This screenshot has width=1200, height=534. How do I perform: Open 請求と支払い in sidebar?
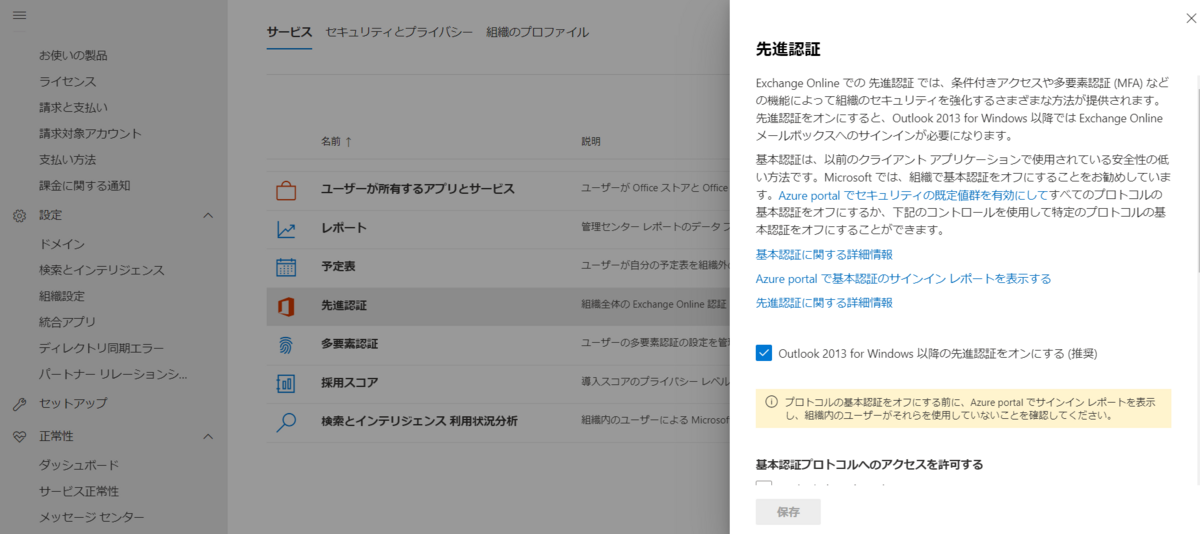[73, 107]
